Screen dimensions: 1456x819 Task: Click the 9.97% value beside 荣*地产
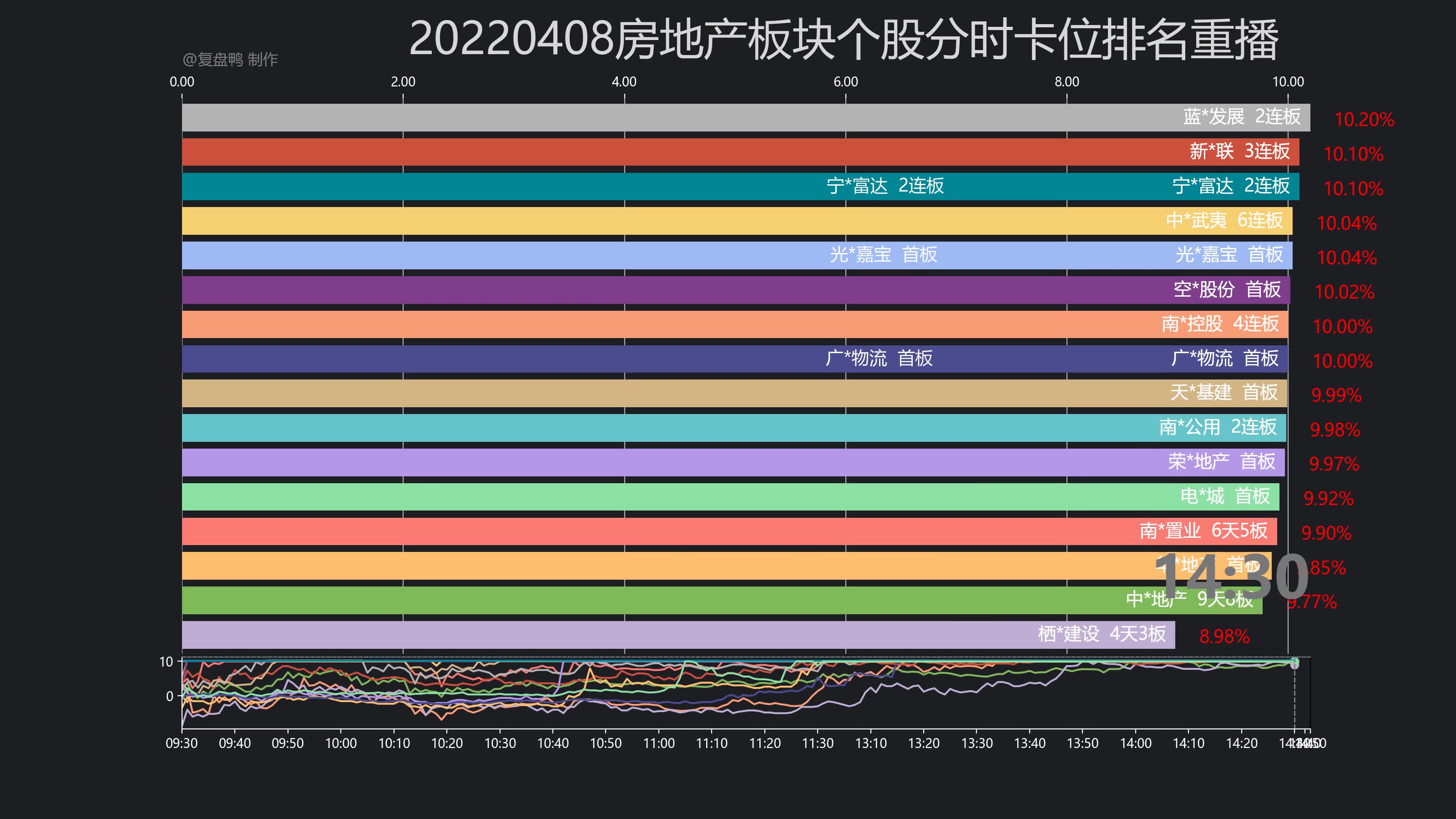coord(1334,464)
